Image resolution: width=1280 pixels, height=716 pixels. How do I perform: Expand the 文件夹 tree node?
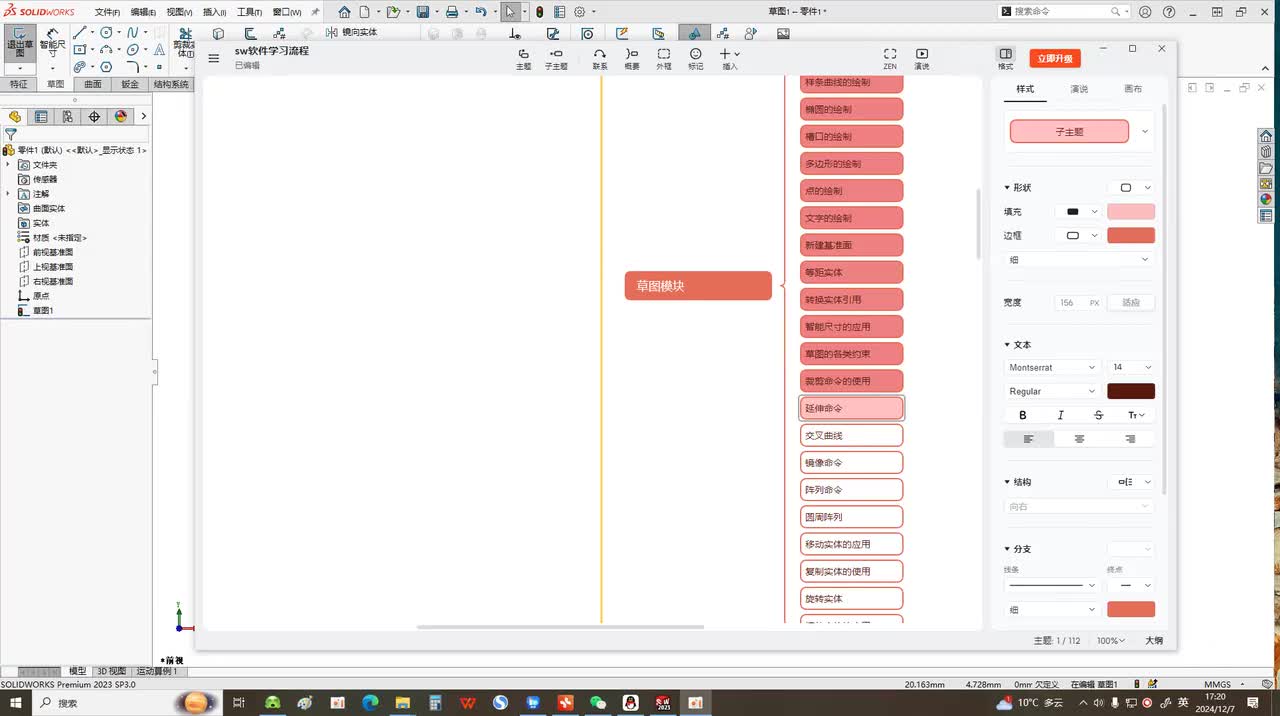pos(8,164)
